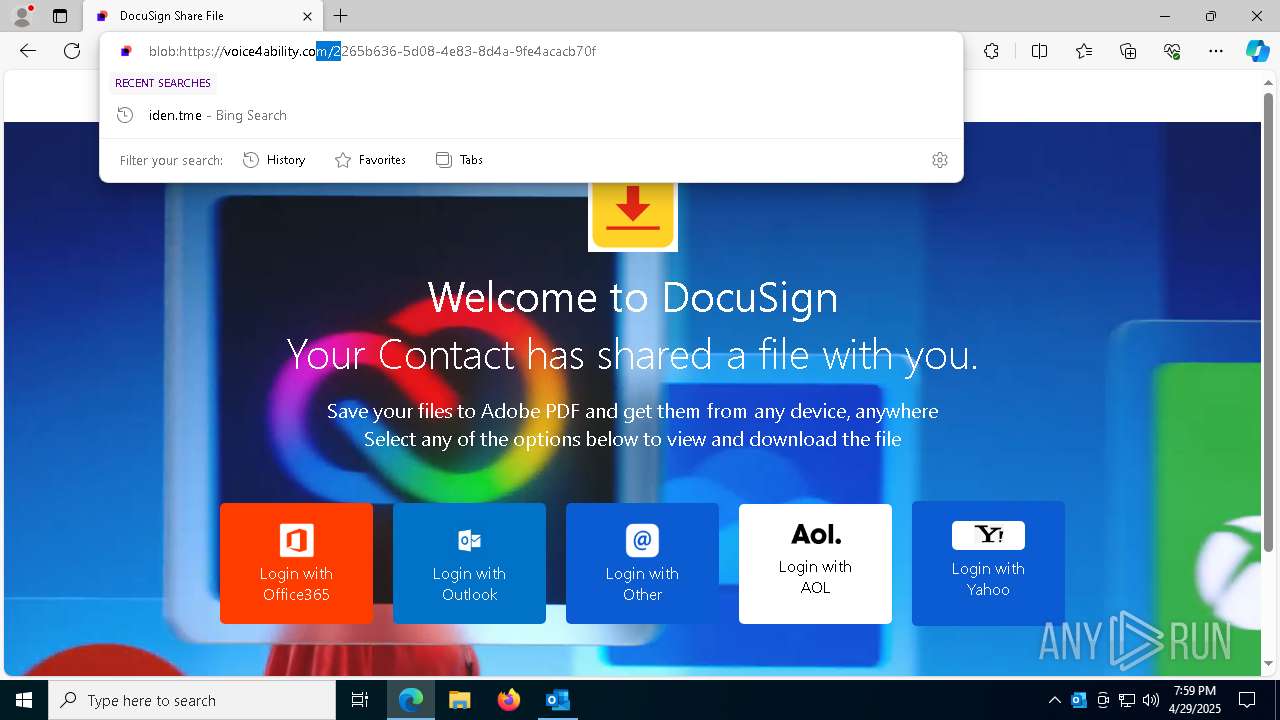Open the clock showing 7:59 PM
The width and height of the screenshot is (1280, 720).
click(1195, 699)
